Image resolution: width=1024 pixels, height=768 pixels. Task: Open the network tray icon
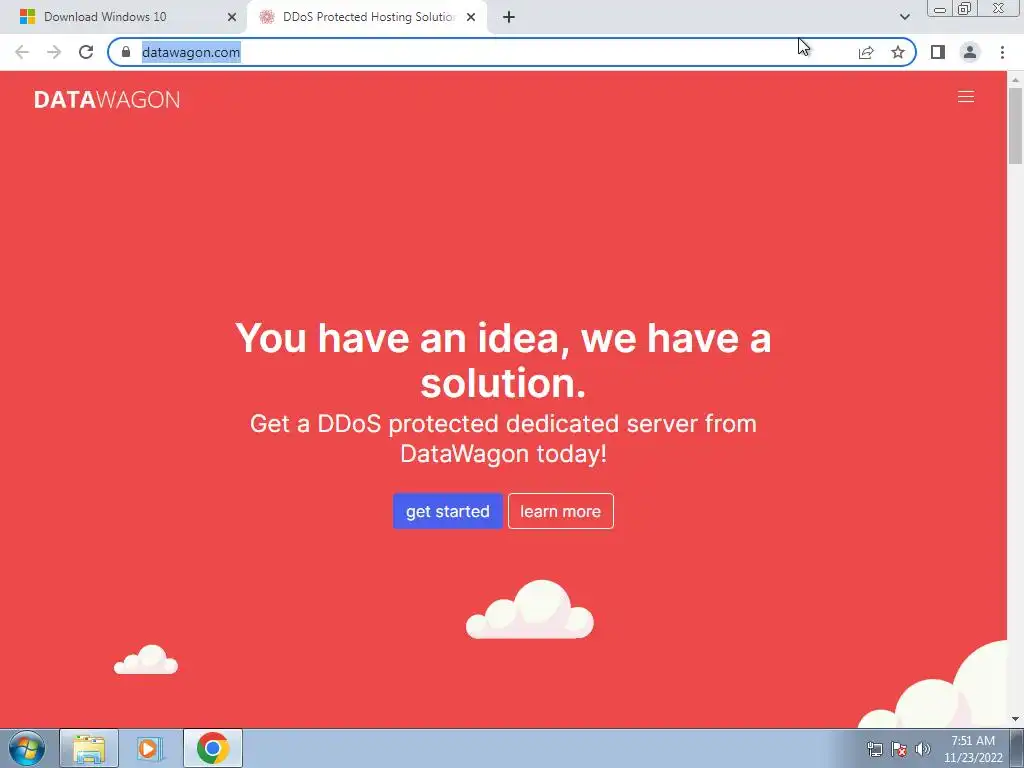tap(874, 749)
